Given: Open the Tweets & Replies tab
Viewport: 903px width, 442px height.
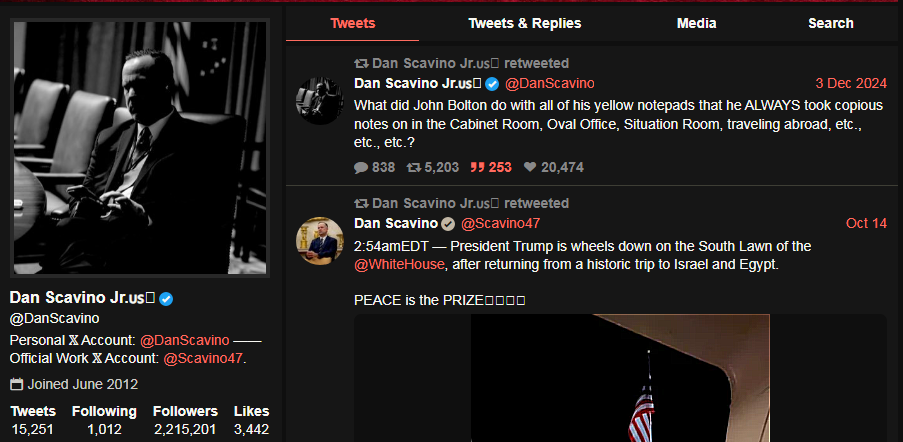Looking at the screenshot, I should pos(524,23).
